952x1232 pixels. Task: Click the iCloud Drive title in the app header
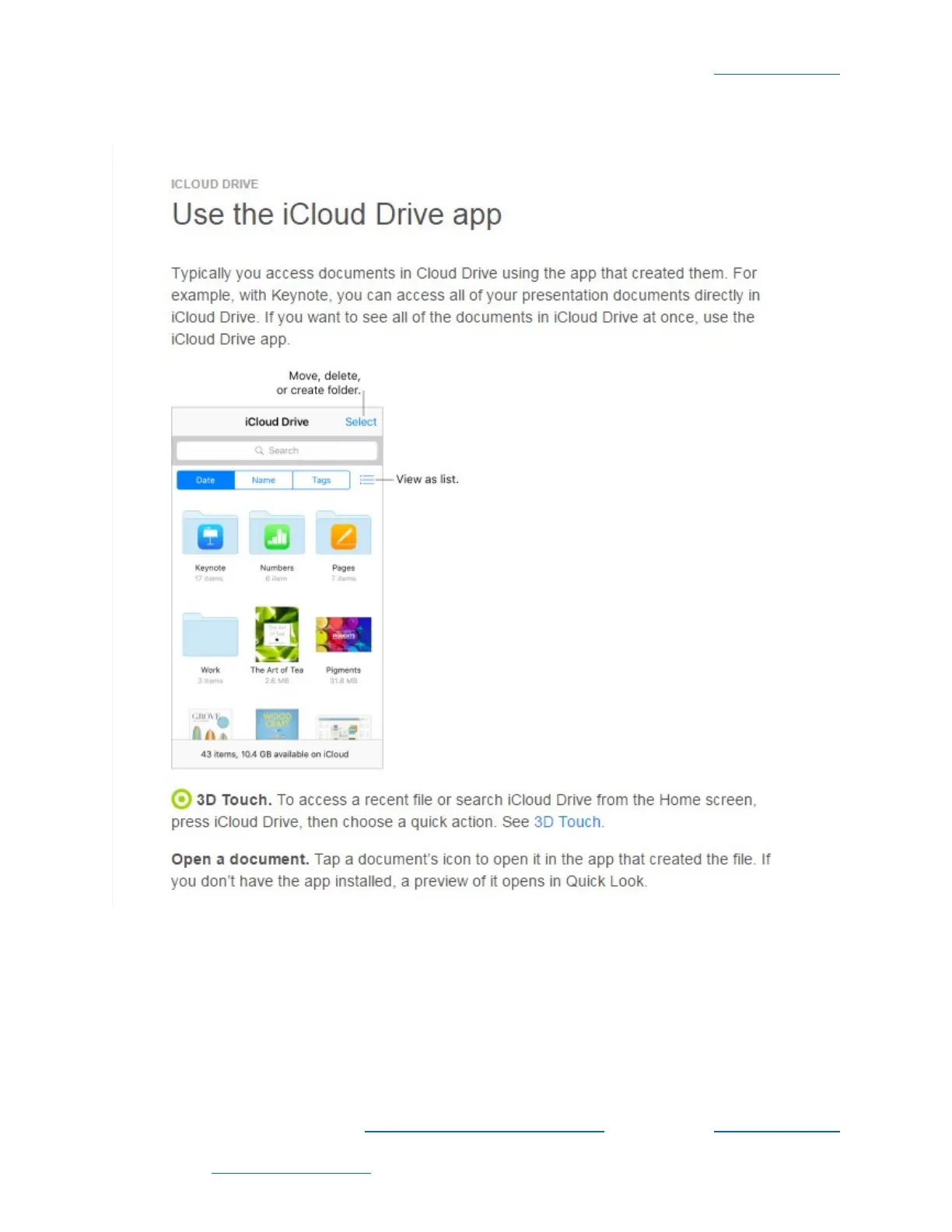point(277,422)
